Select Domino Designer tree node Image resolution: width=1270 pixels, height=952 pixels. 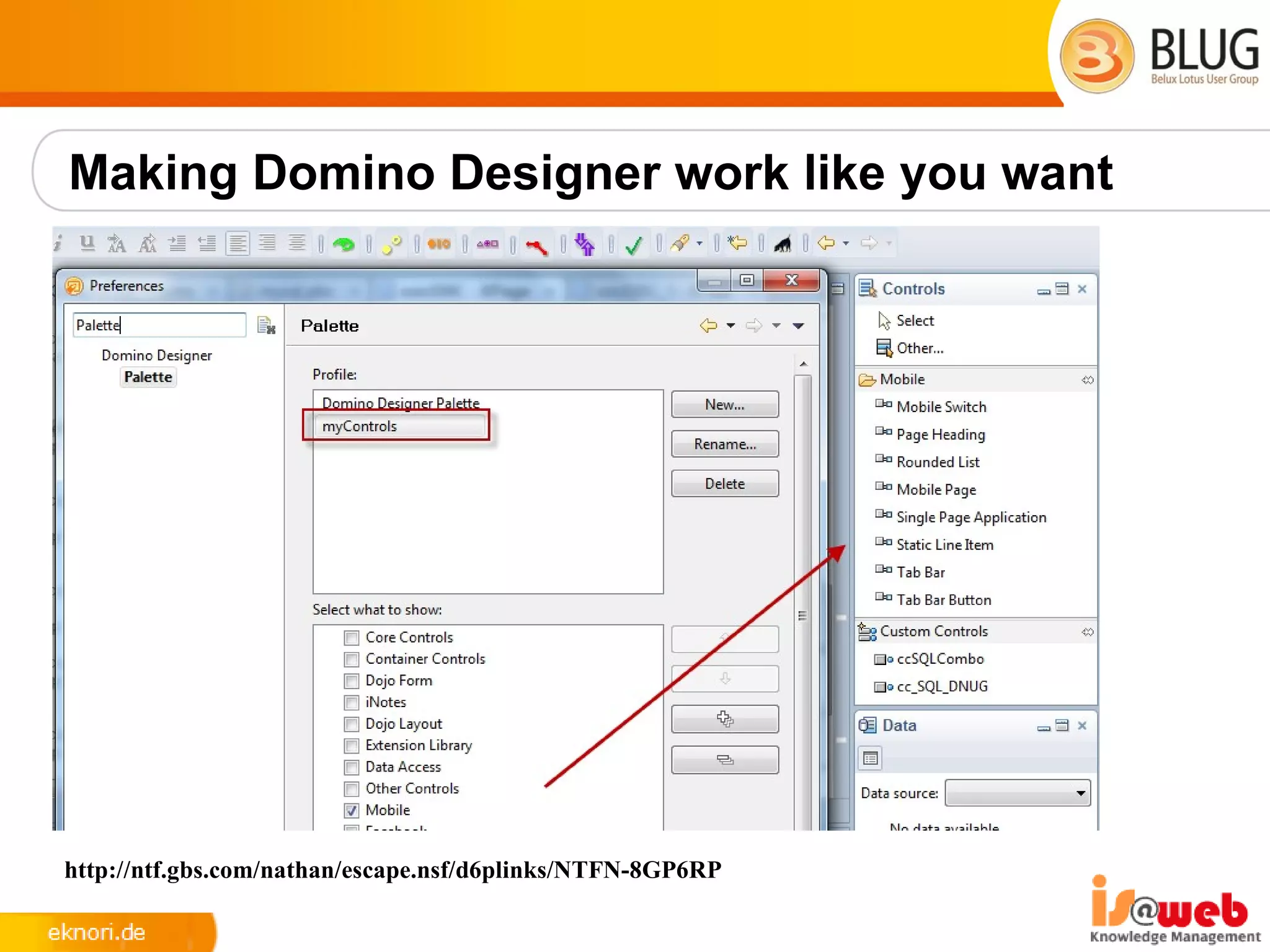pos(157,355)
